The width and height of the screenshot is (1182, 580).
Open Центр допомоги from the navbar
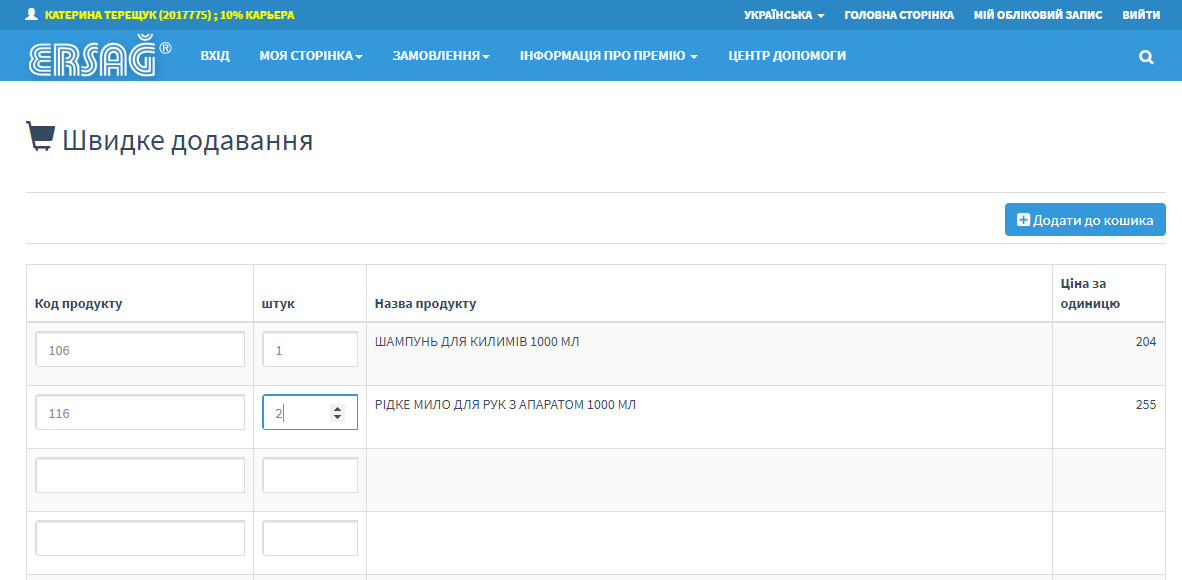point(786,56)
